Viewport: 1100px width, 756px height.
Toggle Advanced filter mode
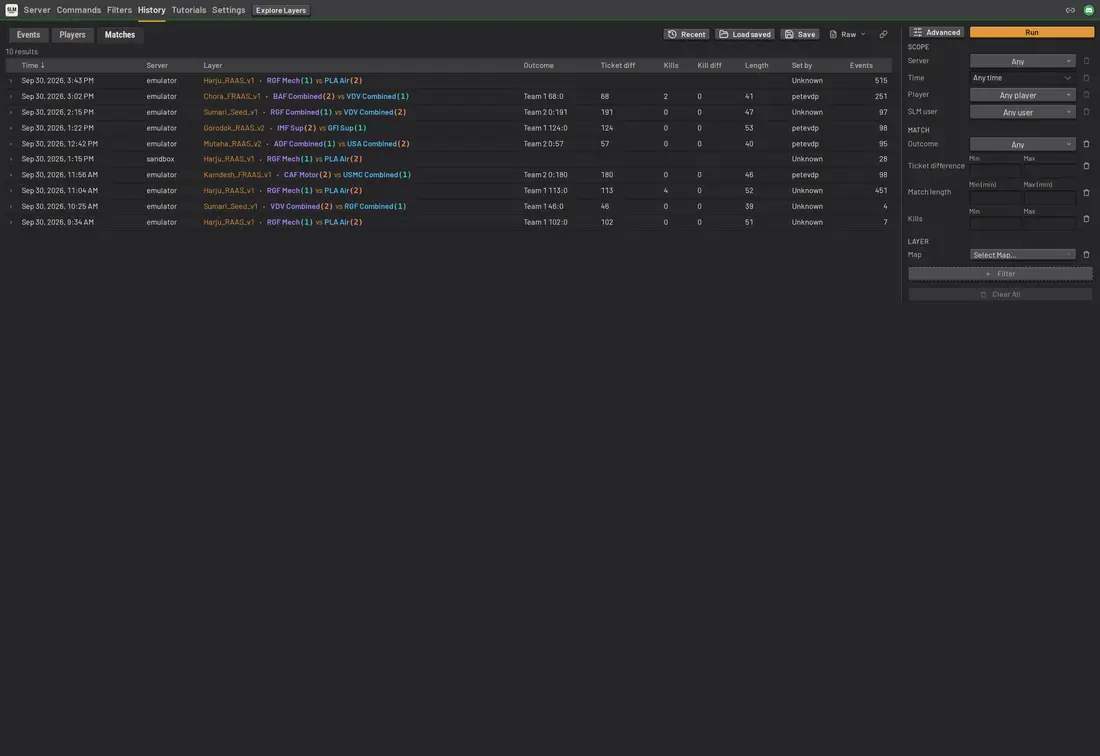click(x=937, y=32)
